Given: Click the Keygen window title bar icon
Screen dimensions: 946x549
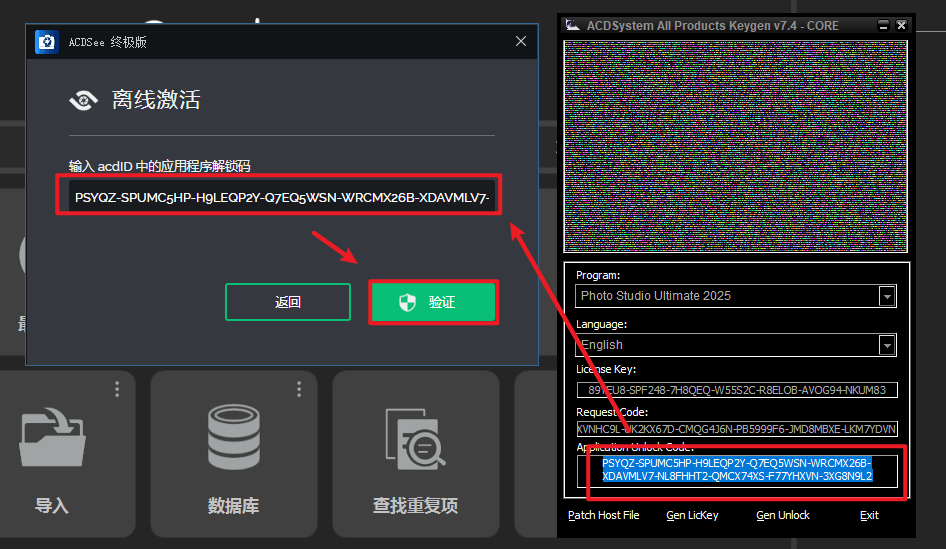Looking at the screenshot, I should click(573, 25).
